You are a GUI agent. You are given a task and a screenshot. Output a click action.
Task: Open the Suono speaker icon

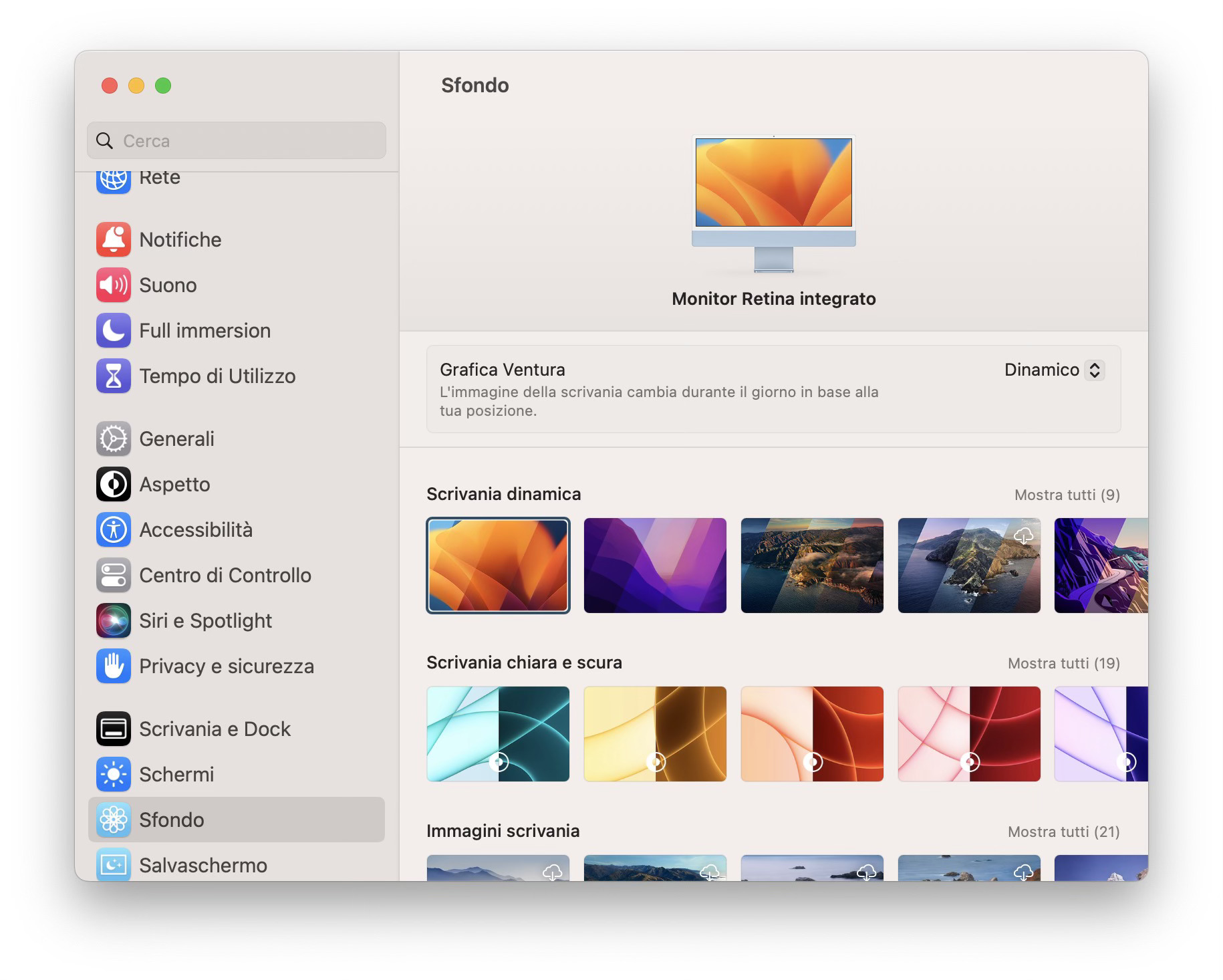click(x=113, y=285)
